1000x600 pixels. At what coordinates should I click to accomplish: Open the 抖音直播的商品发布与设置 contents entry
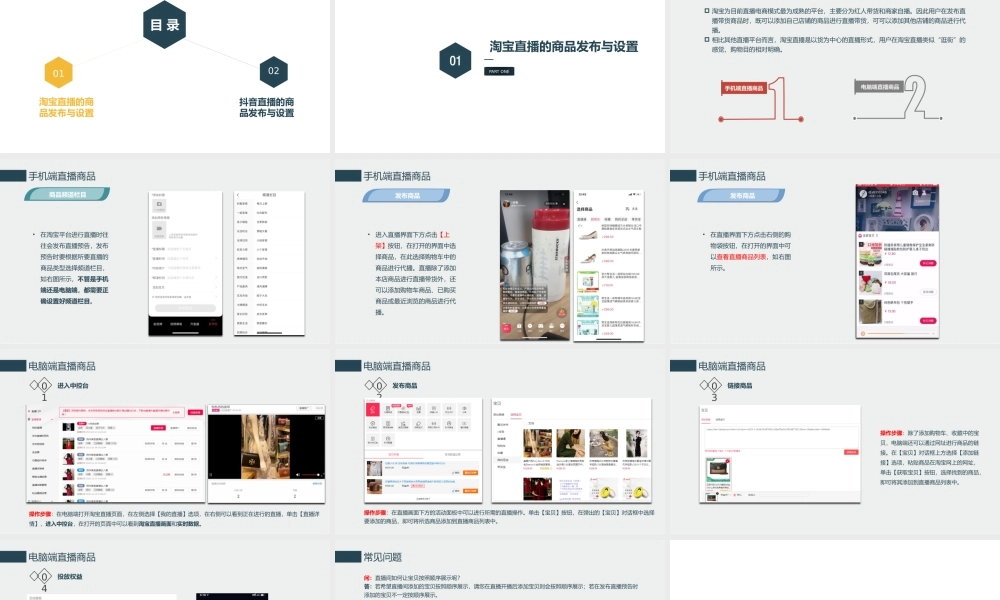click(x=266, y=108)
